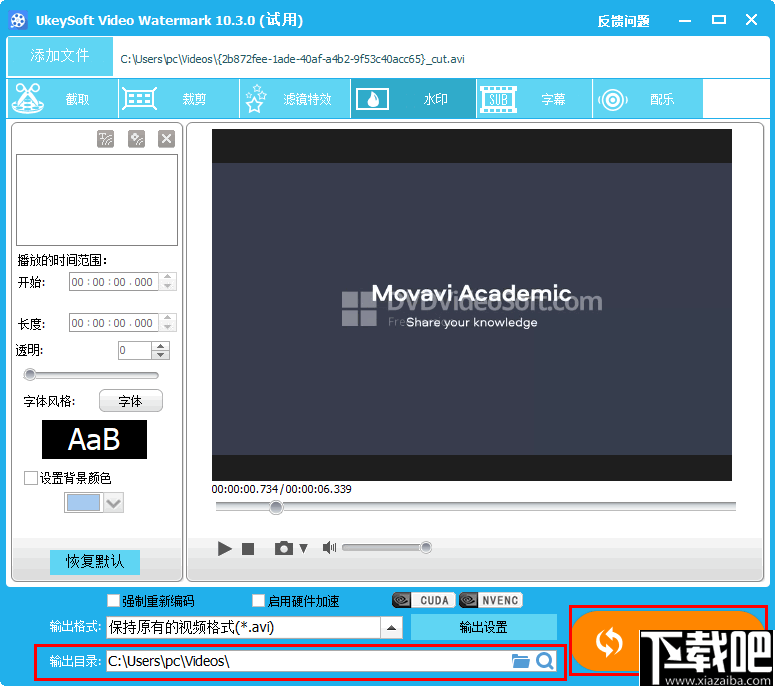Viewport: 775px width, 686px height.
Task: Open the 滤镜特效 (effects) tab
Action: click(x=295, y=99)
